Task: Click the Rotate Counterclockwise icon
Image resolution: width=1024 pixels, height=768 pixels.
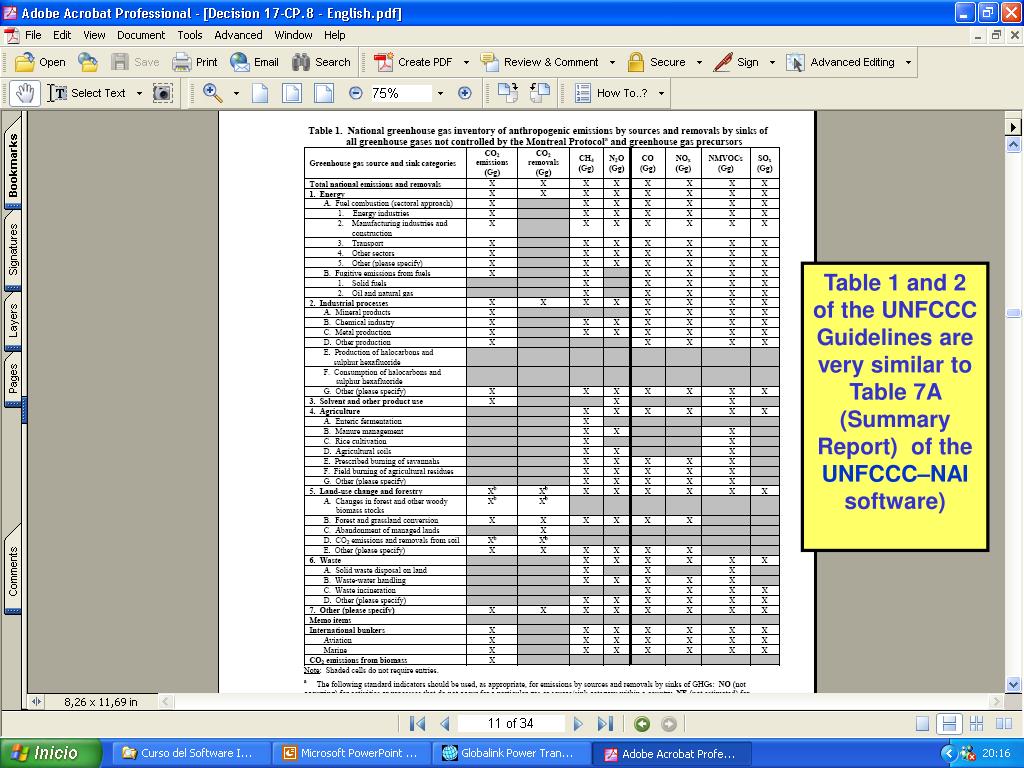Action: 539,93
